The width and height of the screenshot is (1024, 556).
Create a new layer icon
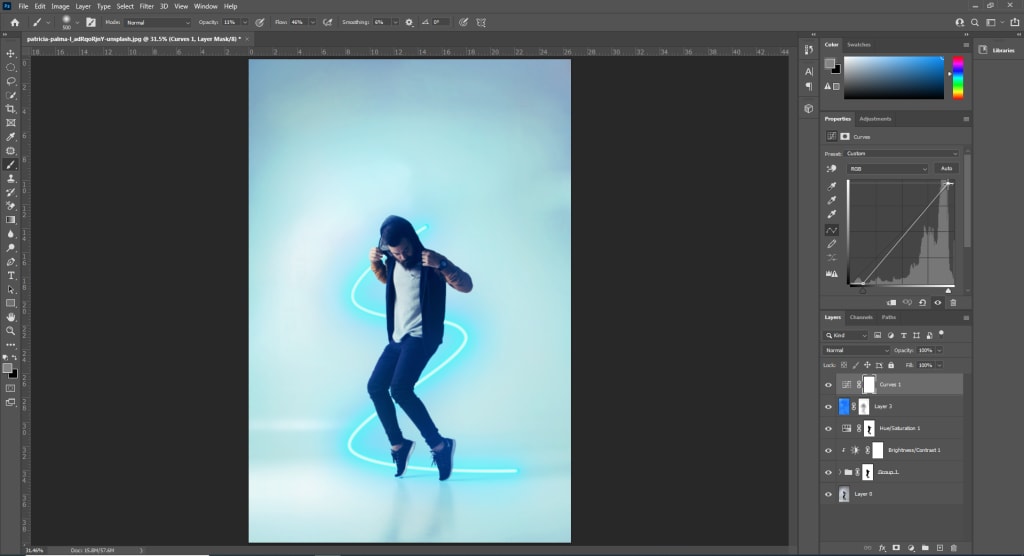tap(940, 548)
